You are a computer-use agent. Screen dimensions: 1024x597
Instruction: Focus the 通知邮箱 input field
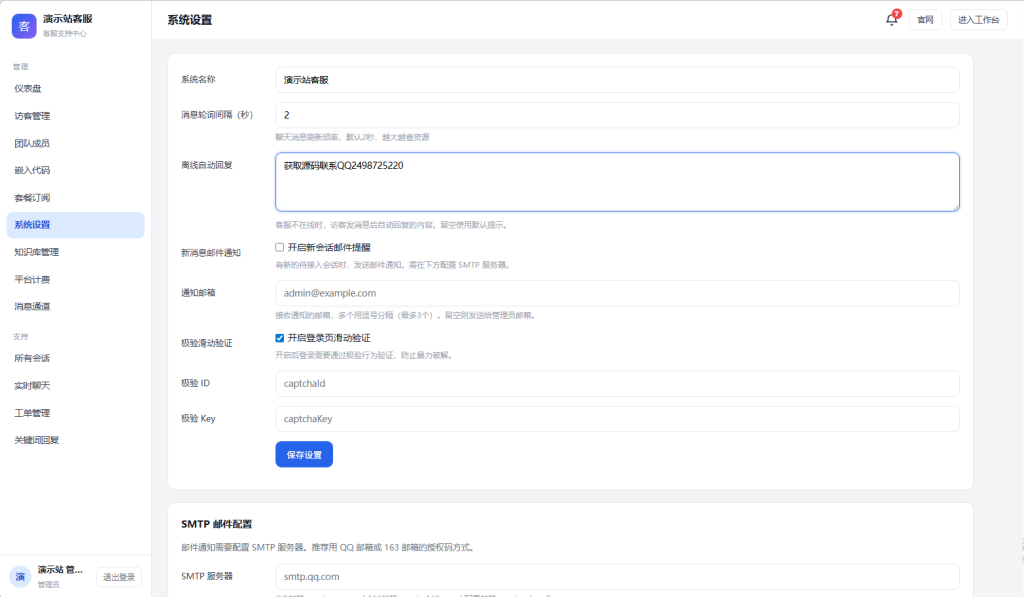[617, 293]
